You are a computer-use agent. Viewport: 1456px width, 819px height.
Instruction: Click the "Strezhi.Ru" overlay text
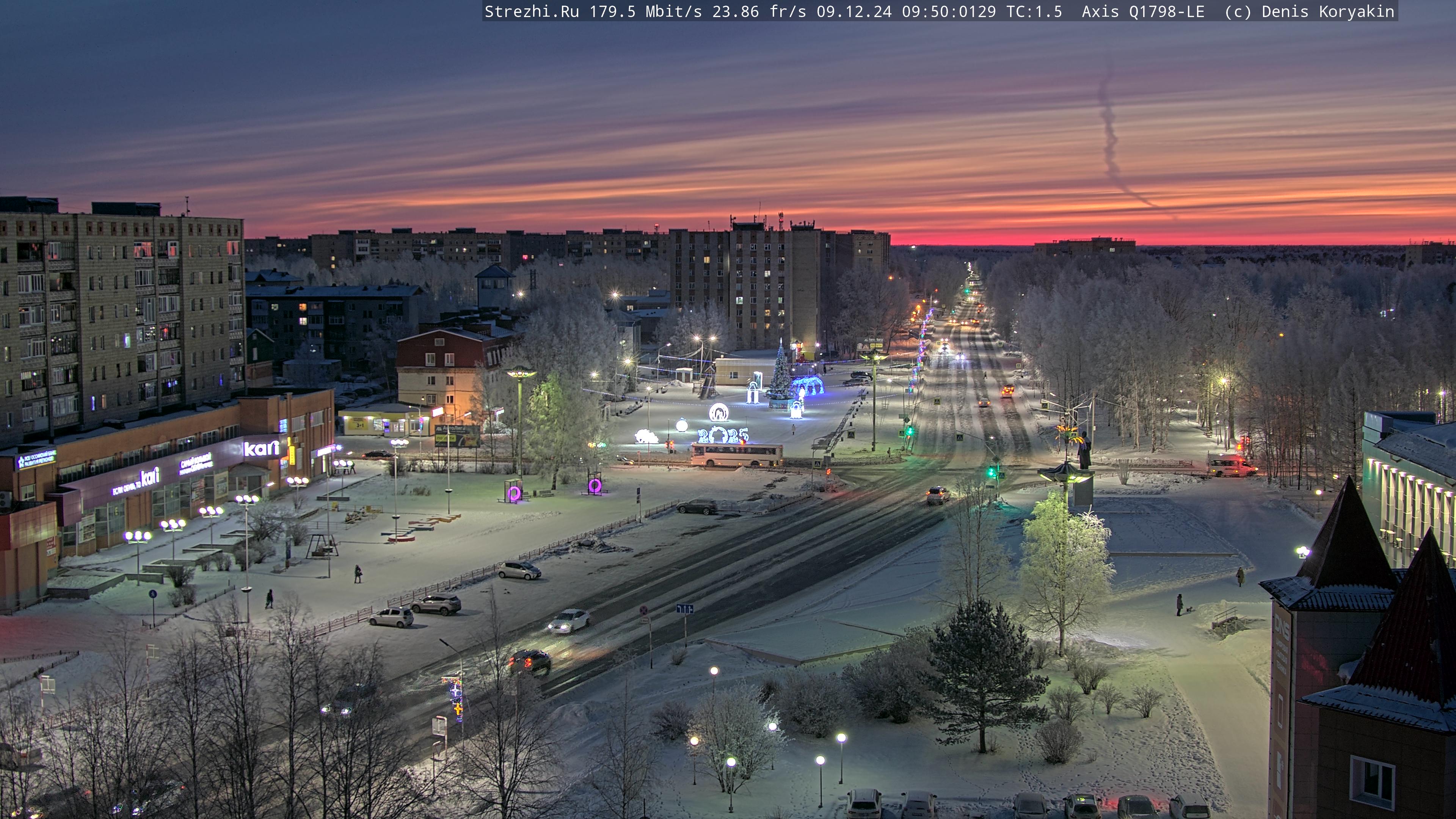531,11
